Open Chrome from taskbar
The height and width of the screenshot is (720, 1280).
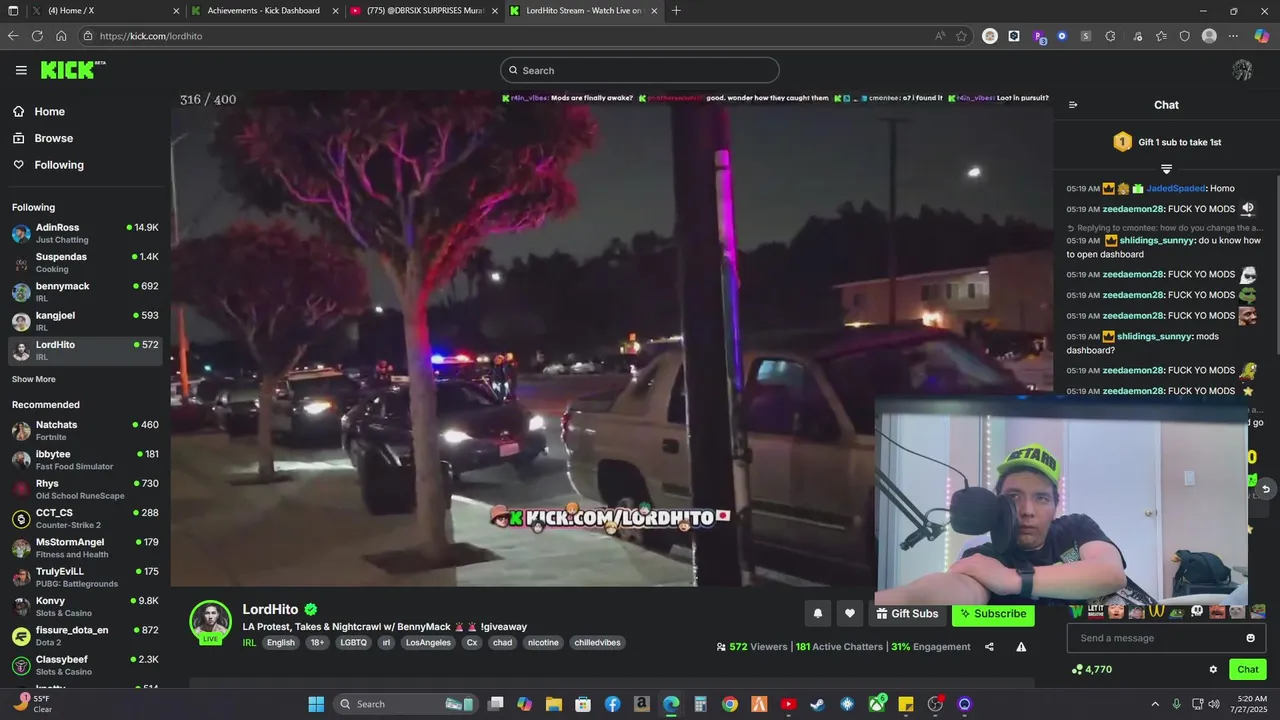pos(730,704)
